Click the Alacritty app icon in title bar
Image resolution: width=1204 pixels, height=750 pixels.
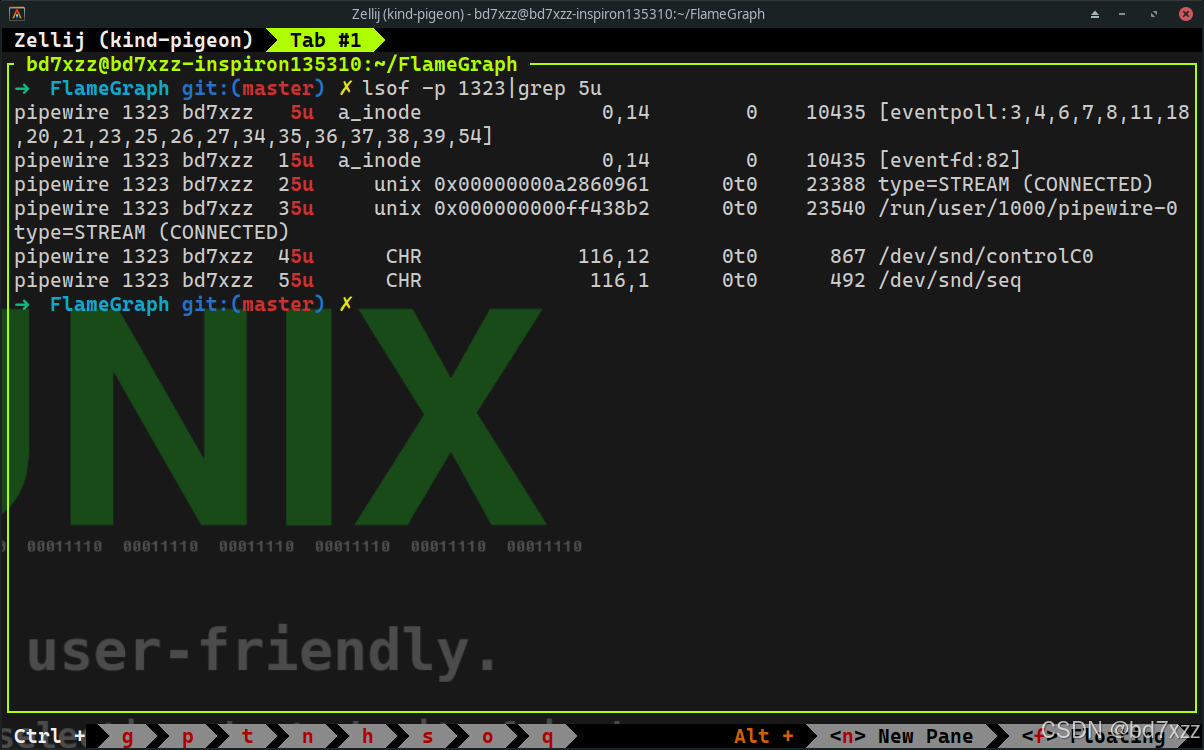(x=16, y=14)
